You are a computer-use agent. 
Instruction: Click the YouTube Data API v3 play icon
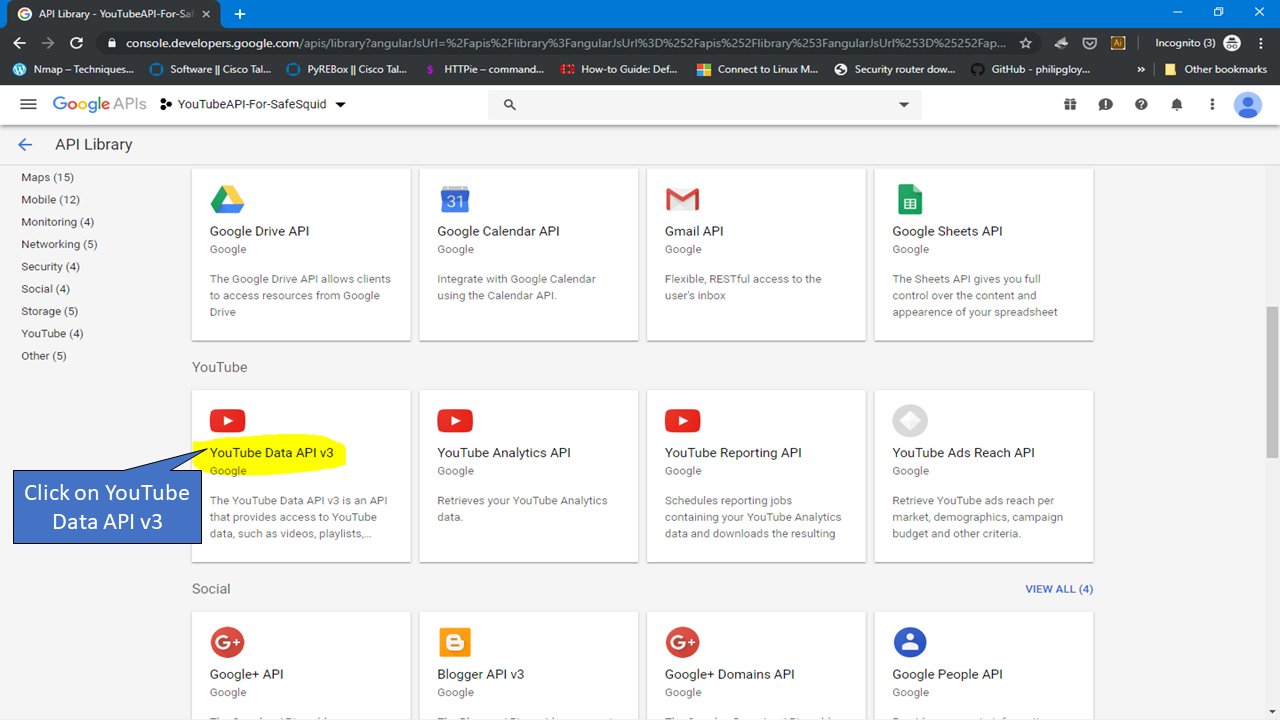[227, 421]
